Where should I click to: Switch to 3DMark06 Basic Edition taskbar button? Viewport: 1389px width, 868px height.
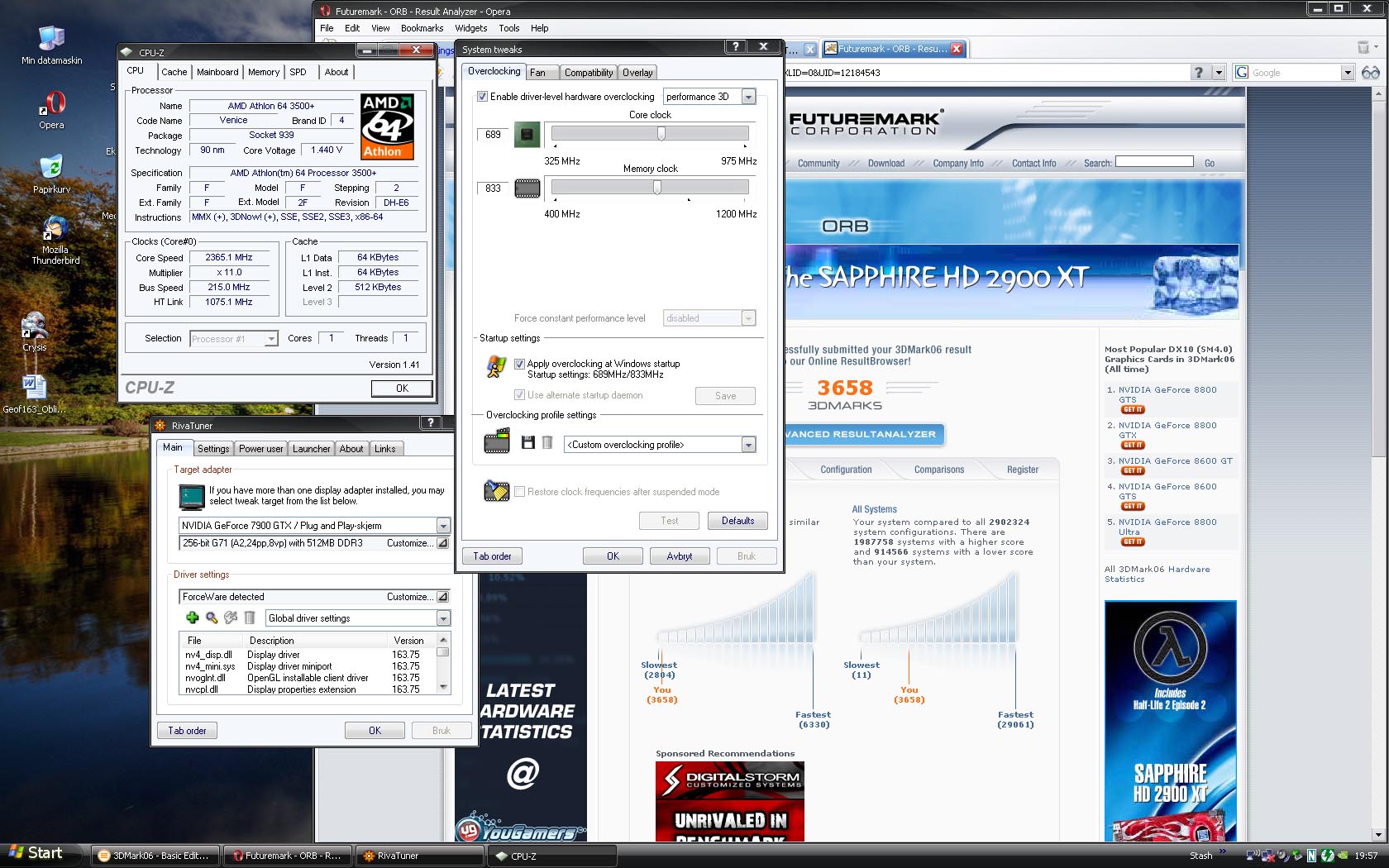click(155, 856)
